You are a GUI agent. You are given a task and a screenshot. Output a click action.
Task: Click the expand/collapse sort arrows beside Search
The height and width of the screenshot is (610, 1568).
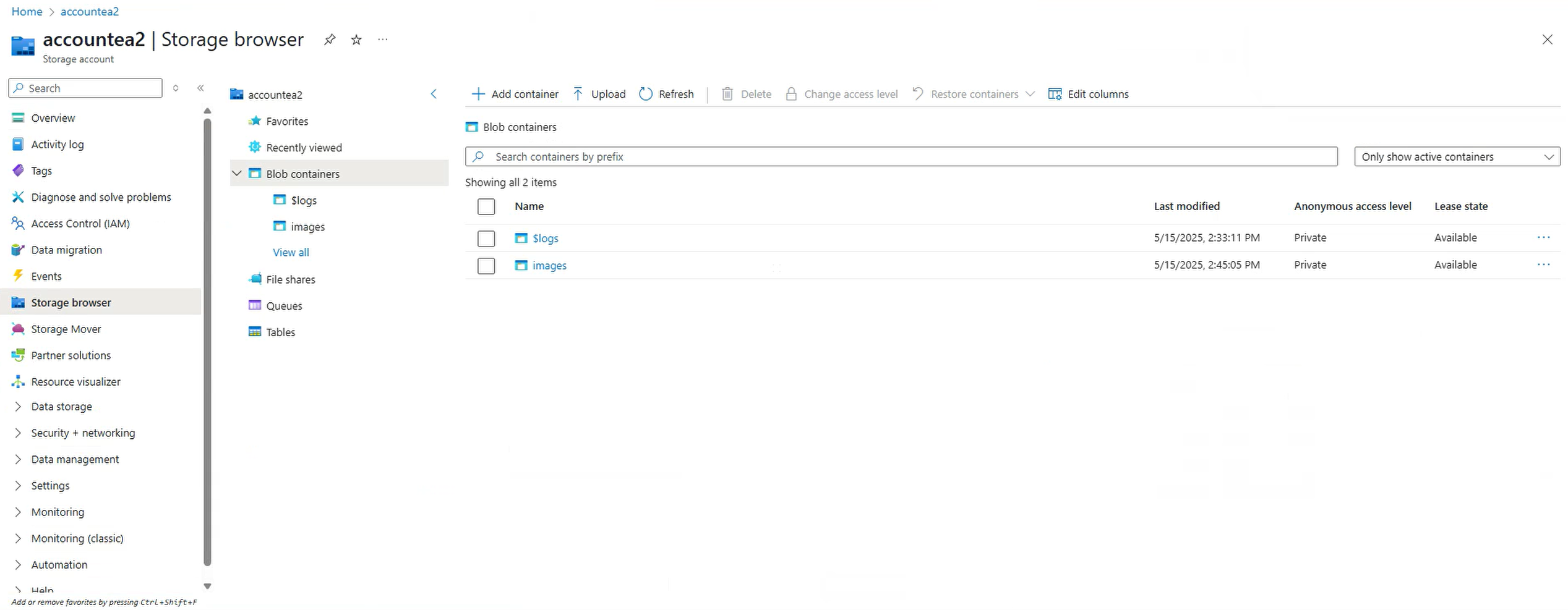[x=176, y=88]
